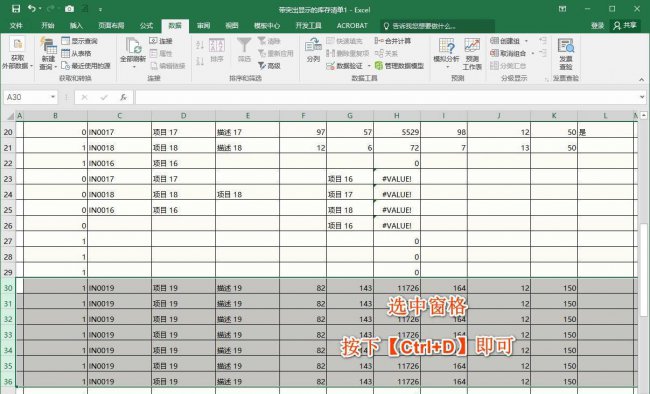Click the fx Insert Function icon
Viewport: 650px width, 394px height.
click(123, 97)
